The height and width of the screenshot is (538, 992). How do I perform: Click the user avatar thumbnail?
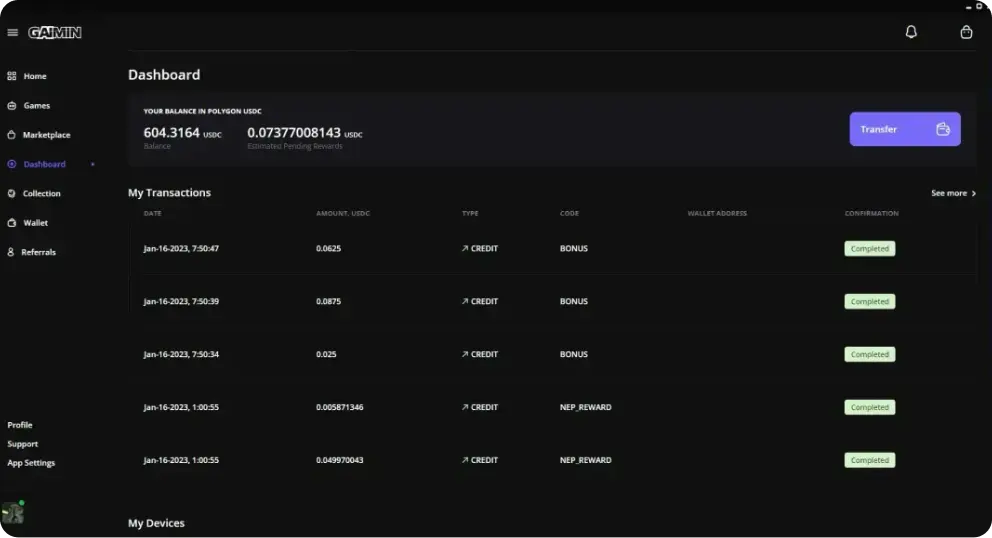tap(13, 513)
